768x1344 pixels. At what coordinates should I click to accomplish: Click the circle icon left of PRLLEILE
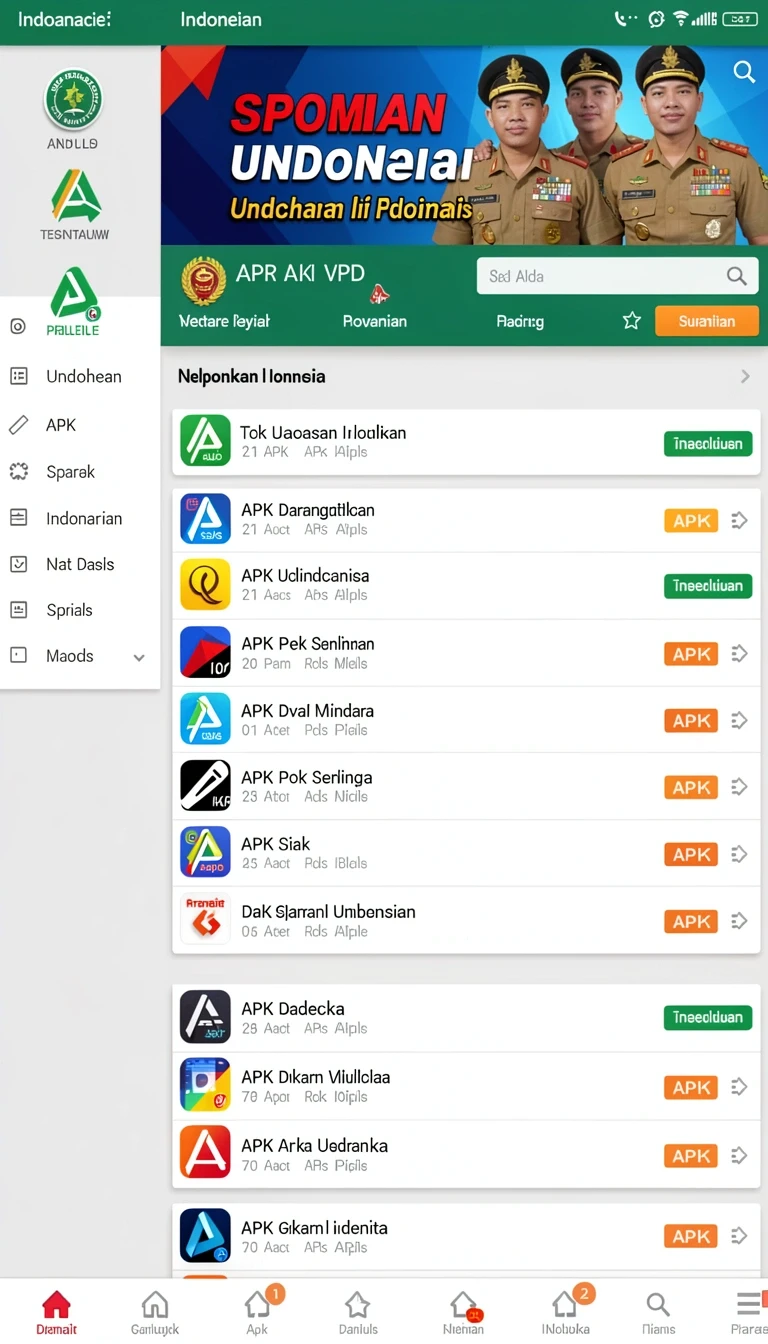pyautogui.click(x=17, y=326)
